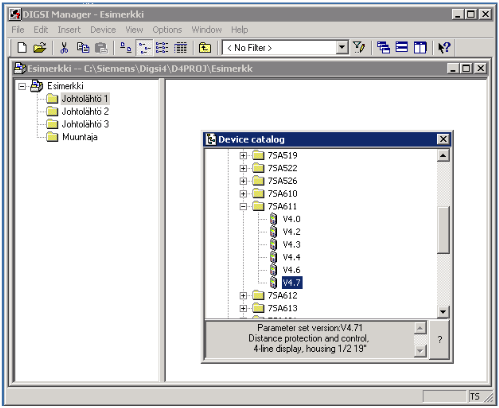
Task: Click the filter funnel edit icon
Action: [359, 48]
